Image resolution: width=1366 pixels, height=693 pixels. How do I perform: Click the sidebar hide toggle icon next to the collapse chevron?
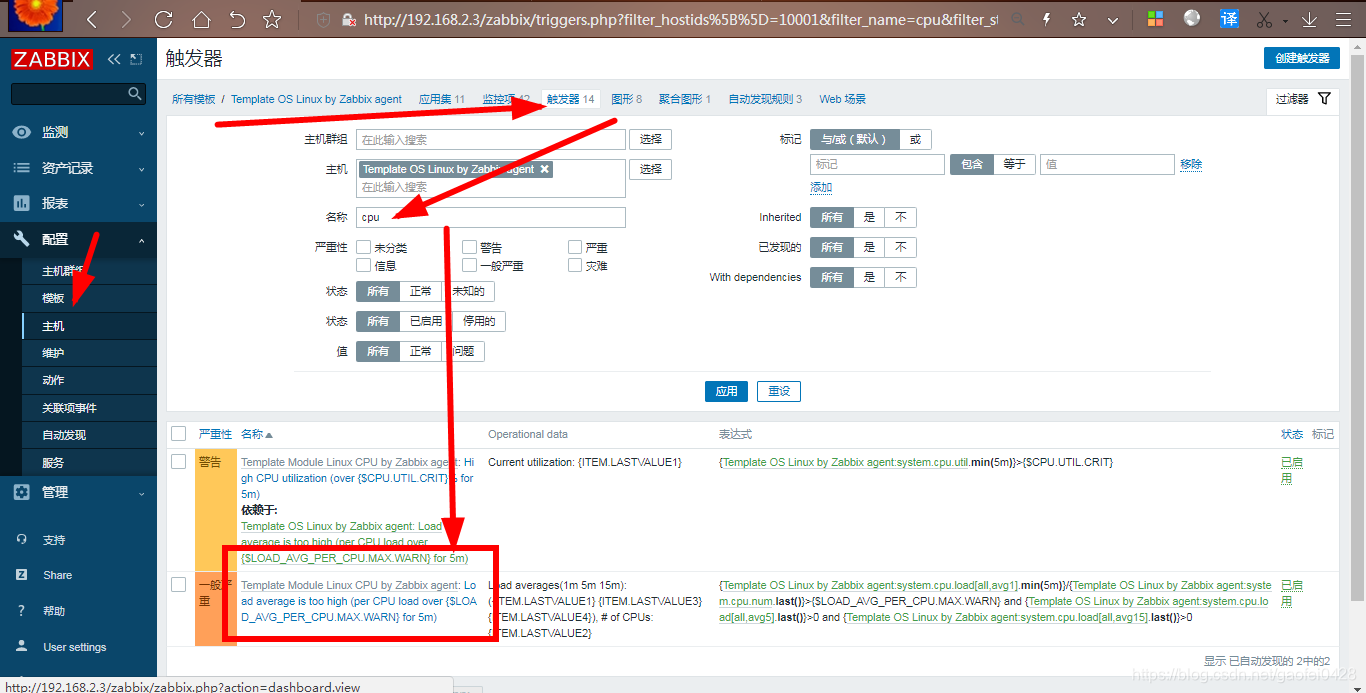pos(136,59)
